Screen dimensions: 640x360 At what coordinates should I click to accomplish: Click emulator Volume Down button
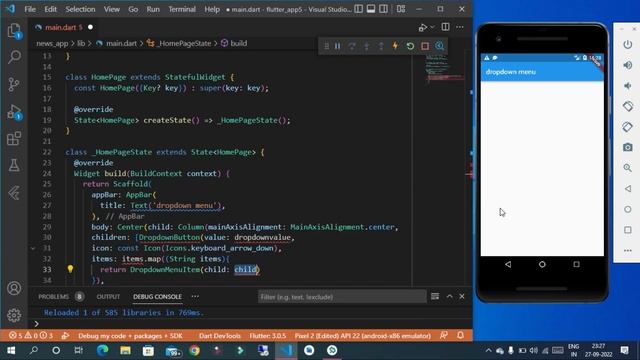(628, 86)
